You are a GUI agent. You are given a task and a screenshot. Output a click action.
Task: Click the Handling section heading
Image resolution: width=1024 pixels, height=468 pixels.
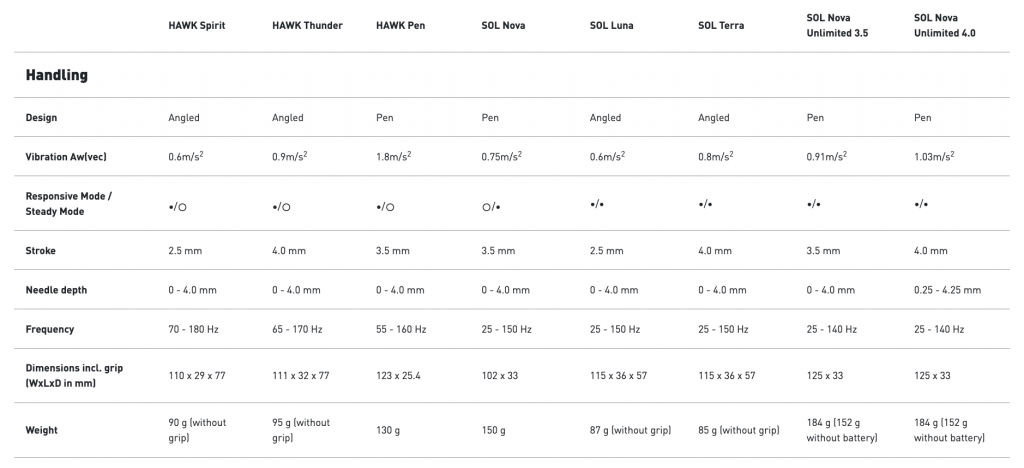point(57,75)
